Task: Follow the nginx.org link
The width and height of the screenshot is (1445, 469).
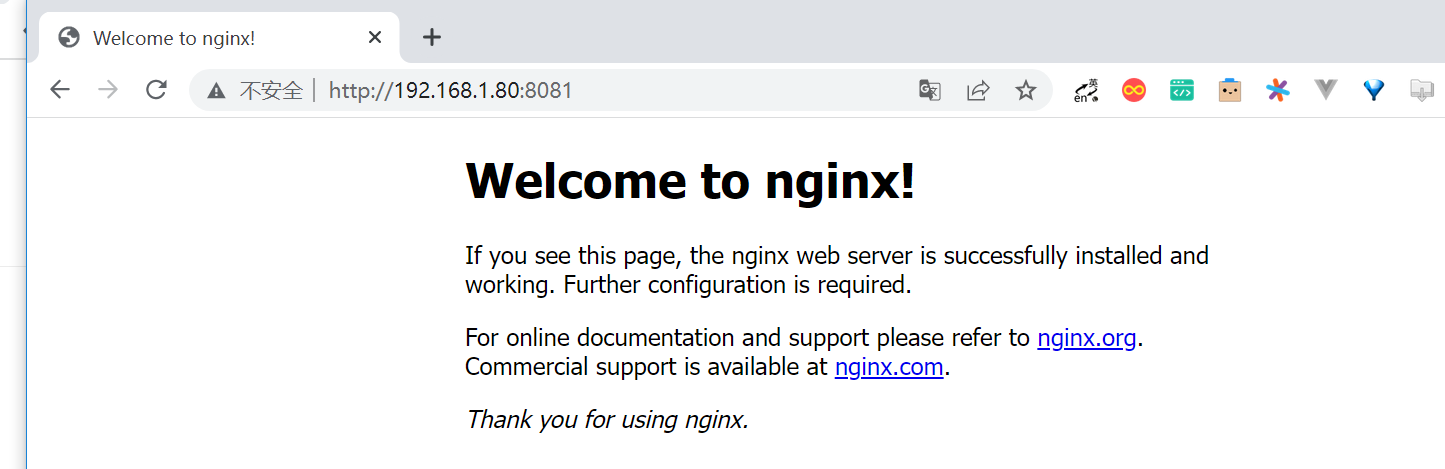Action: click(x=1087, y=338)
